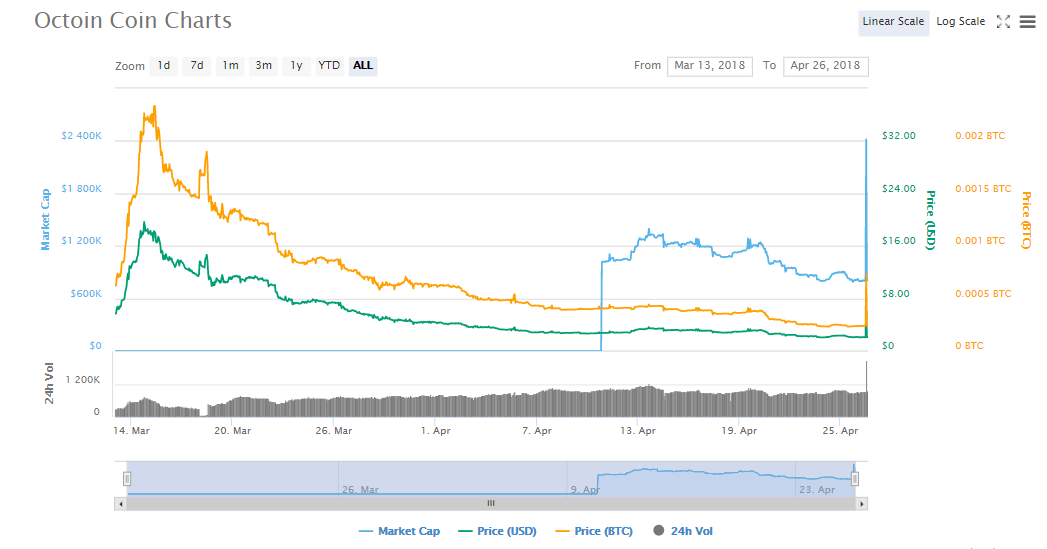Switch to Linear Scale

893,21
